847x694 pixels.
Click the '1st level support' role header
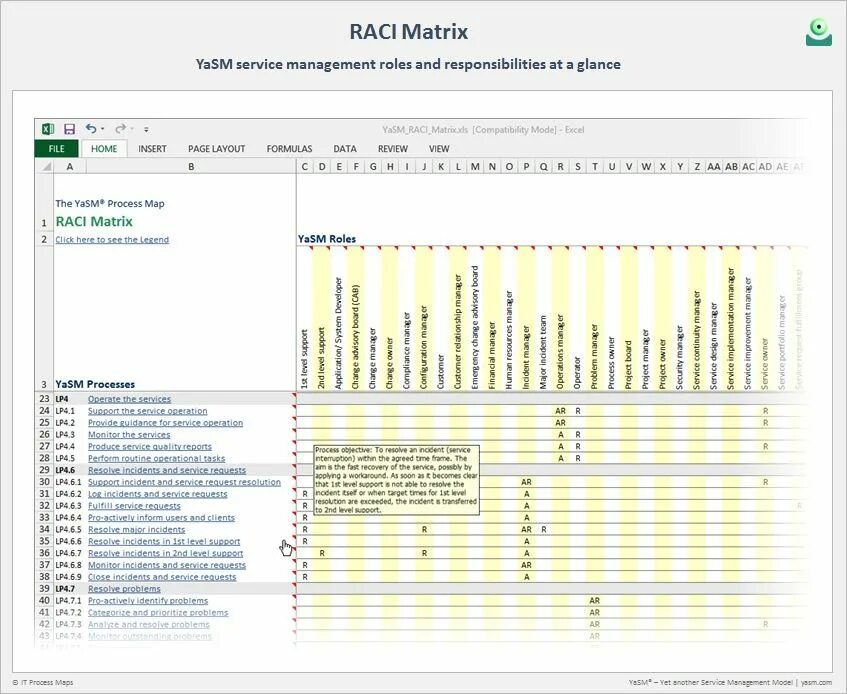(x=305, y=359)
